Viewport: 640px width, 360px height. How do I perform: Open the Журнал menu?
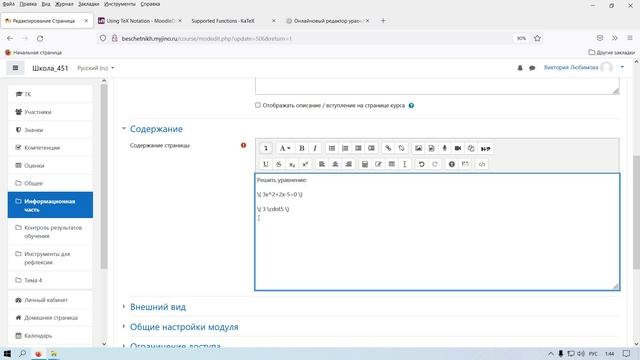click(64, 4)
